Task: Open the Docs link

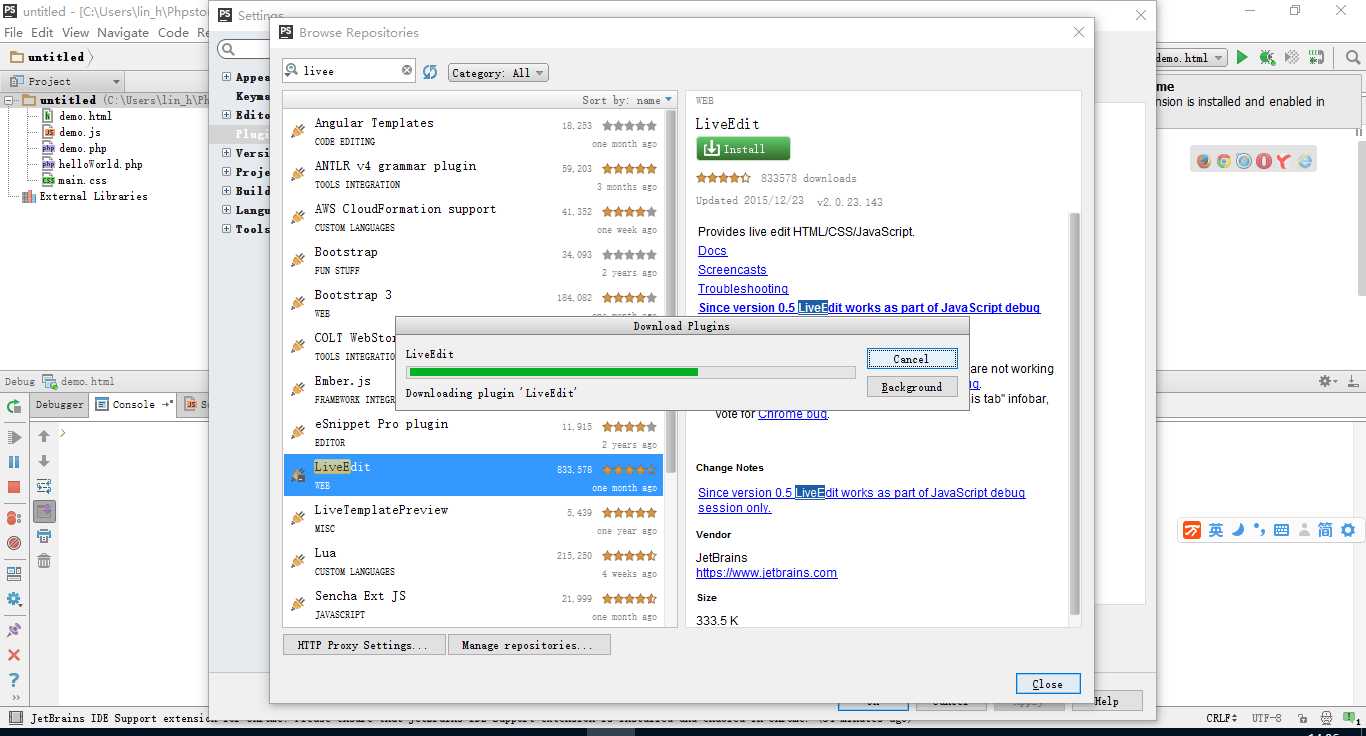Action: [712, 251]
